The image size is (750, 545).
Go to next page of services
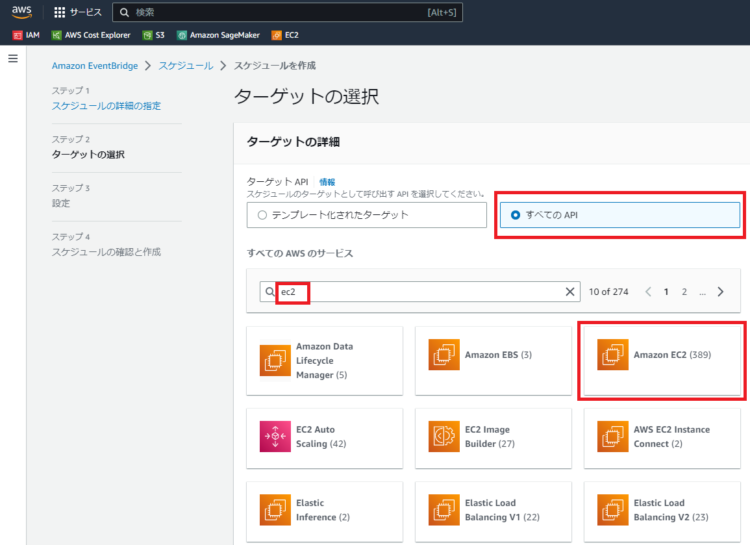click(720, 291)
